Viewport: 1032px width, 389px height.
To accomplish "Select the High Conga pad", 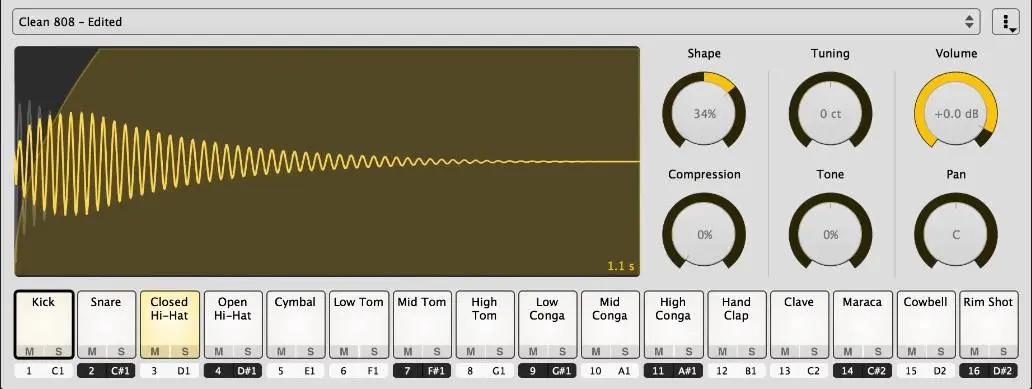I will pos(673,324).
